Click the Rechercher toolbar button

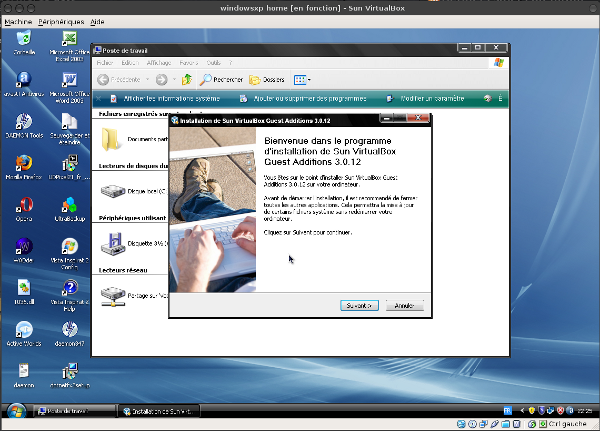[x=222, y=80]
